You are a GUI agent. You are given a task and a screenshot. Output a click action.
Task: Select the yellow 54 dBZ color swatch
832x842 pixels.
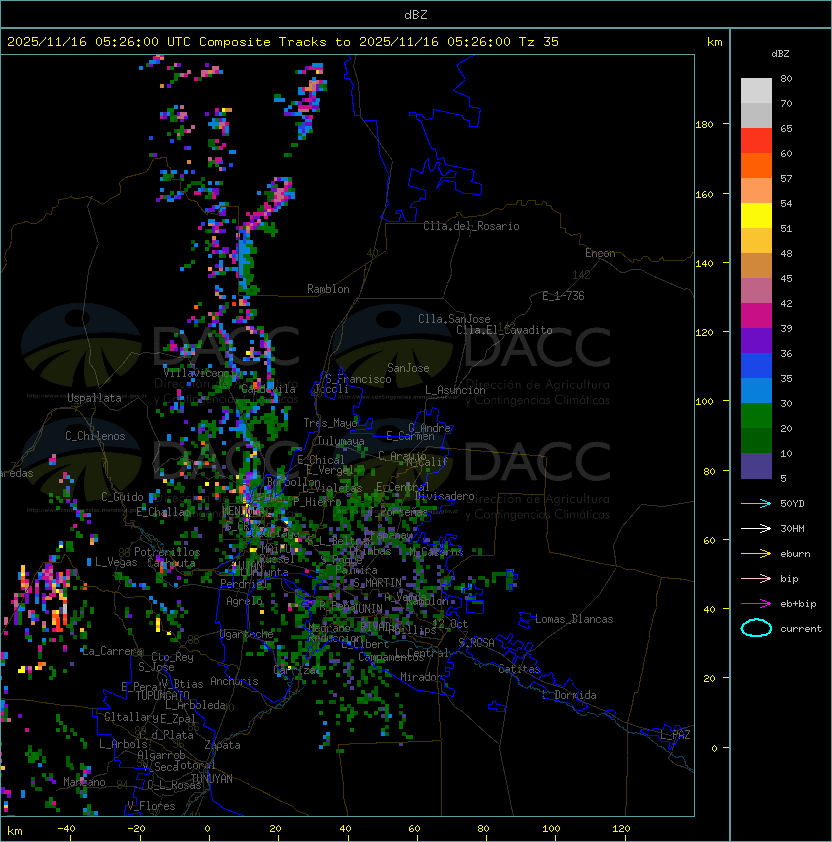(756, 215)
